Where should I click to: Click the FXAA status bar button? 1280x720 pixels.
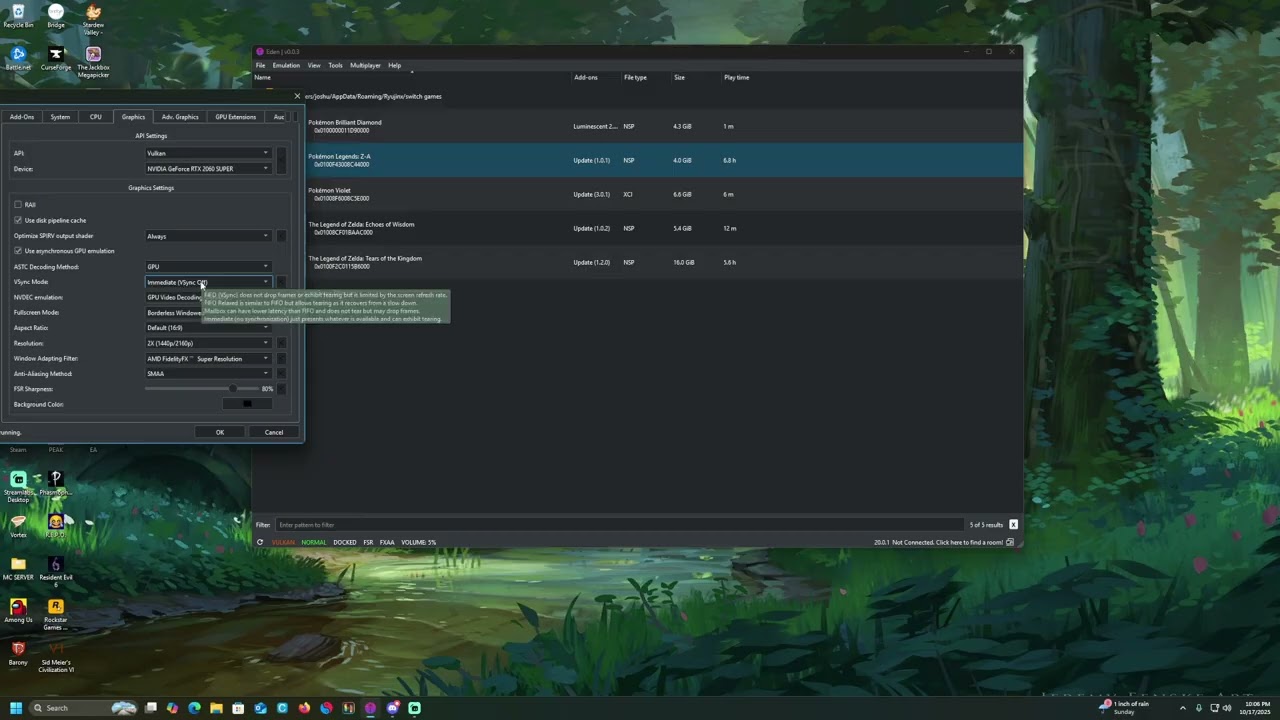click(x=387, y=542)
